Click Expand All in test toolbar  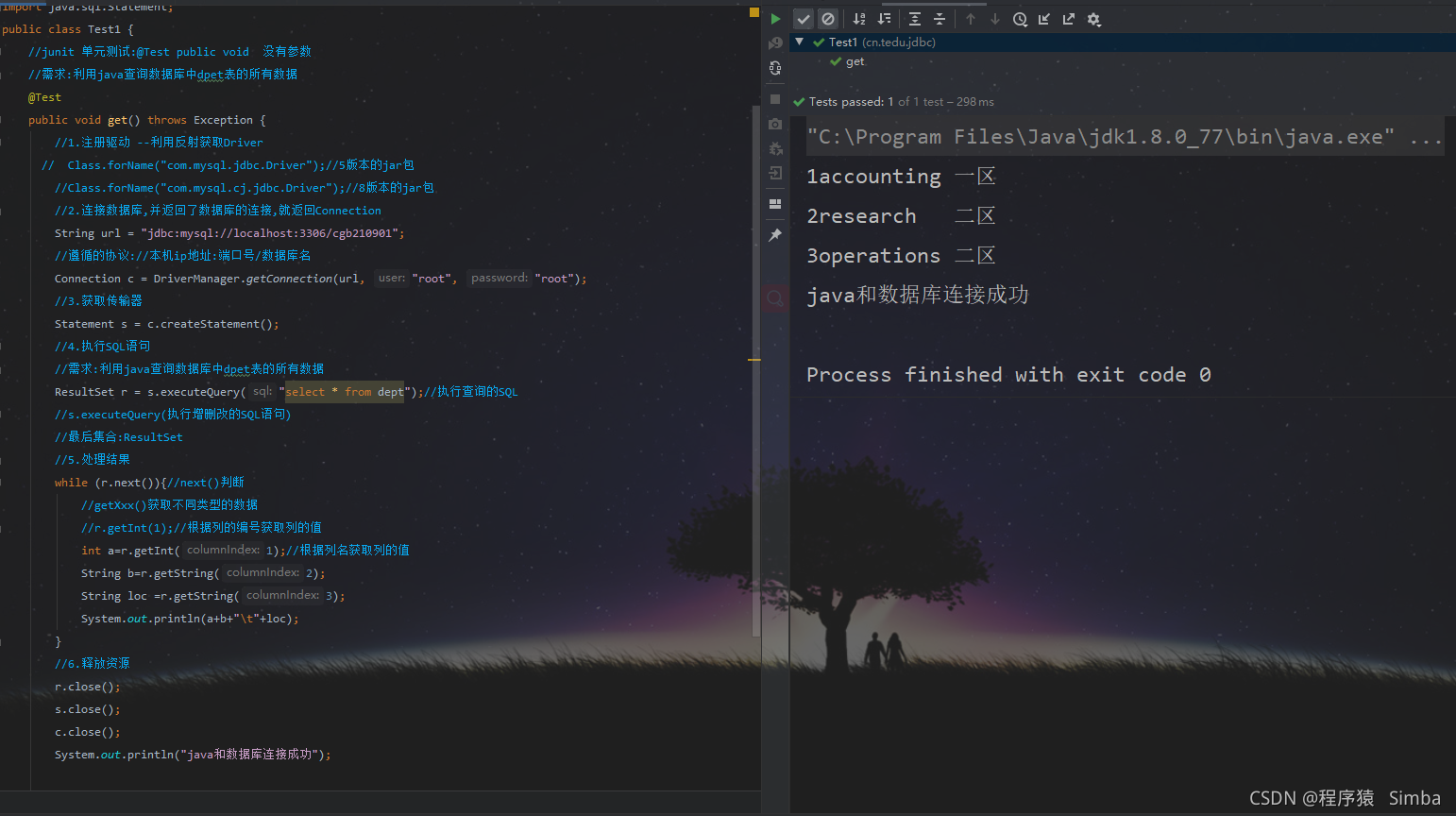pos(916,18)
